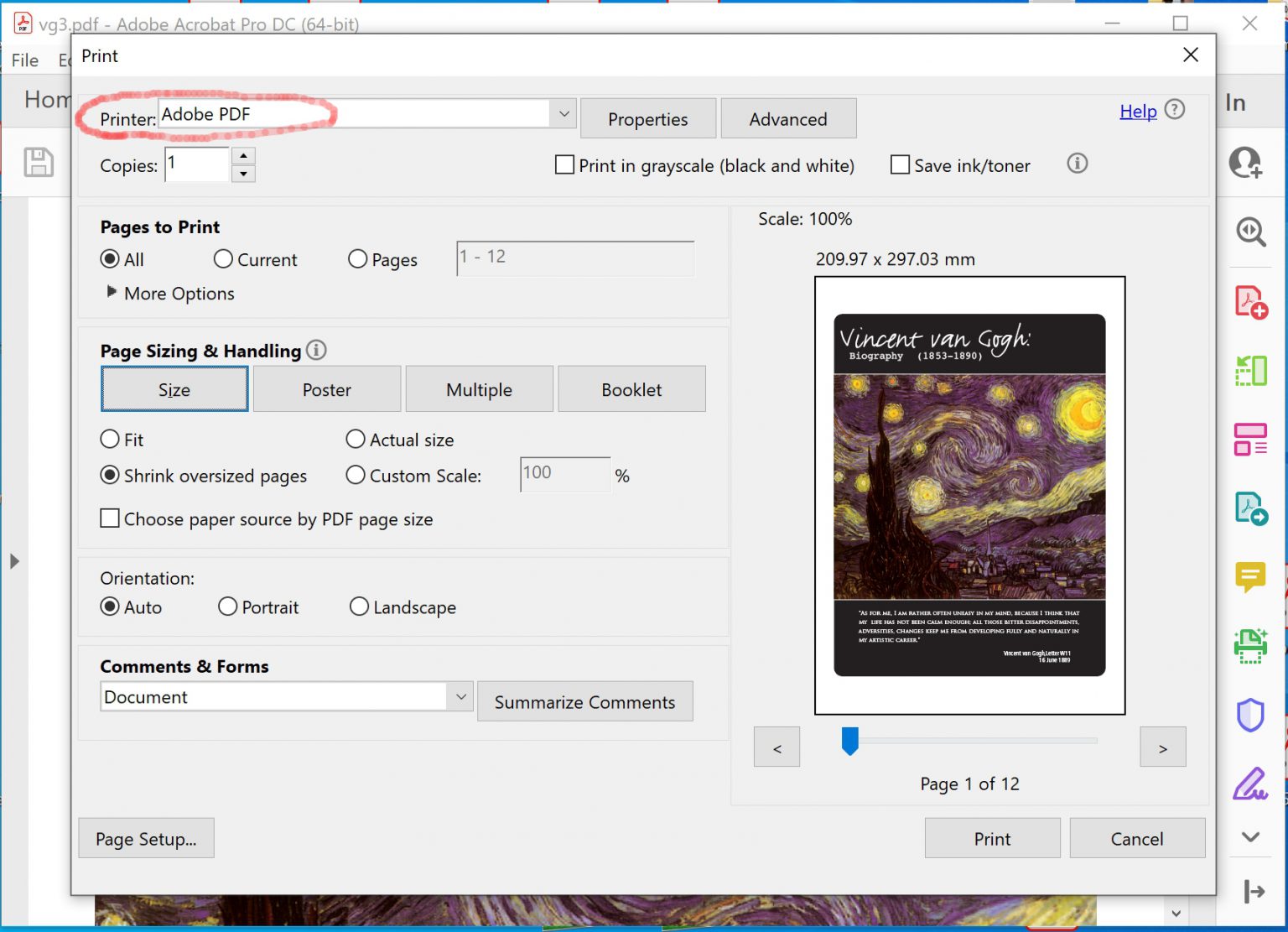The width and height of the screenshot is (1288, 932).
Task: Open the Search tool magnifier icon
Action: (1250, 233)
